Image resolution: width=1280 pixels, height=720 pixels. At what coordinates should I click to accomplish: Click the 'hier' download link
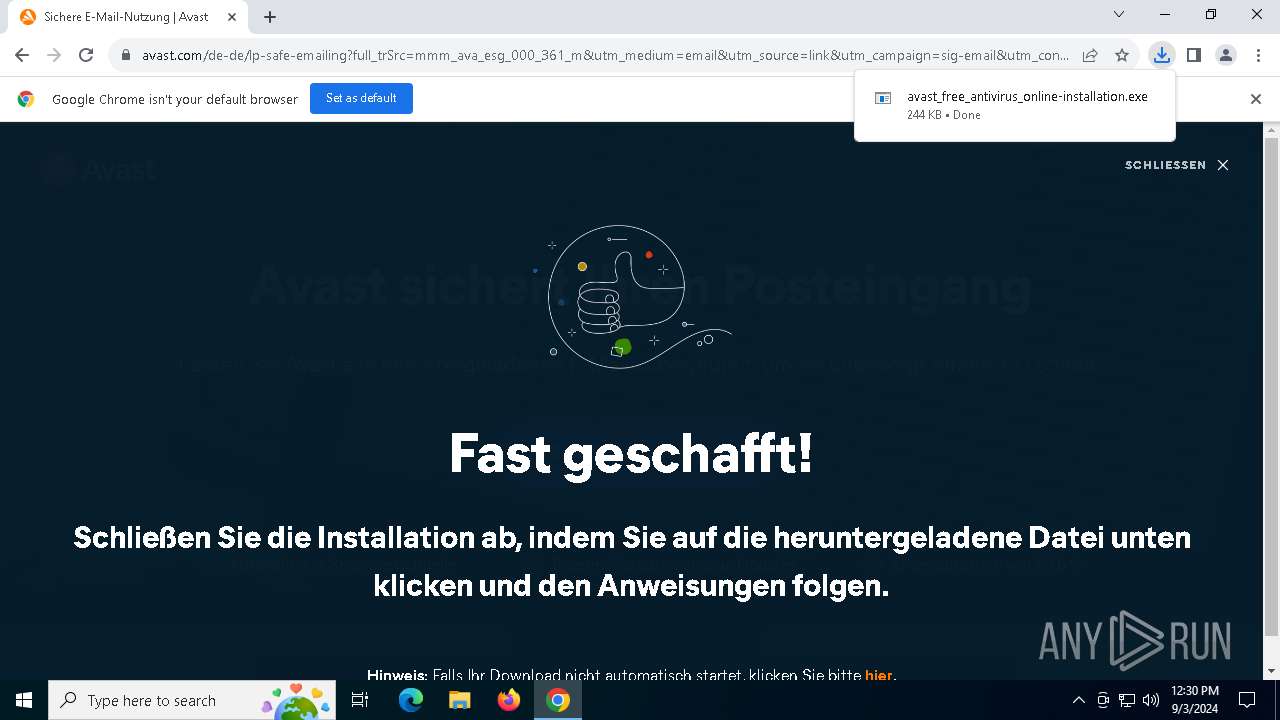tap(878, 675)
